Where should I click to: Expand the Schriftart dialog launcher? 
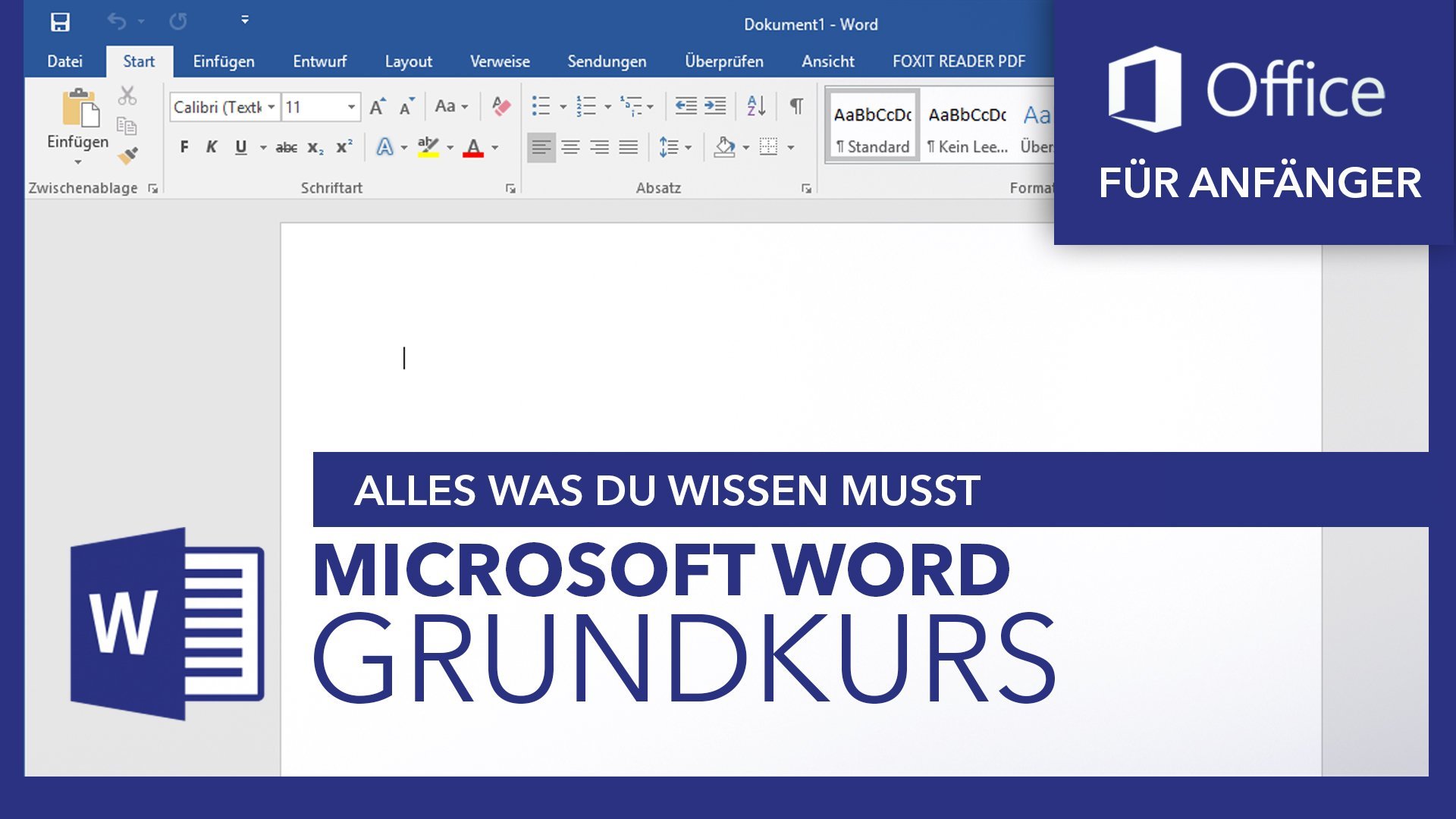click(x=510, y=189)
